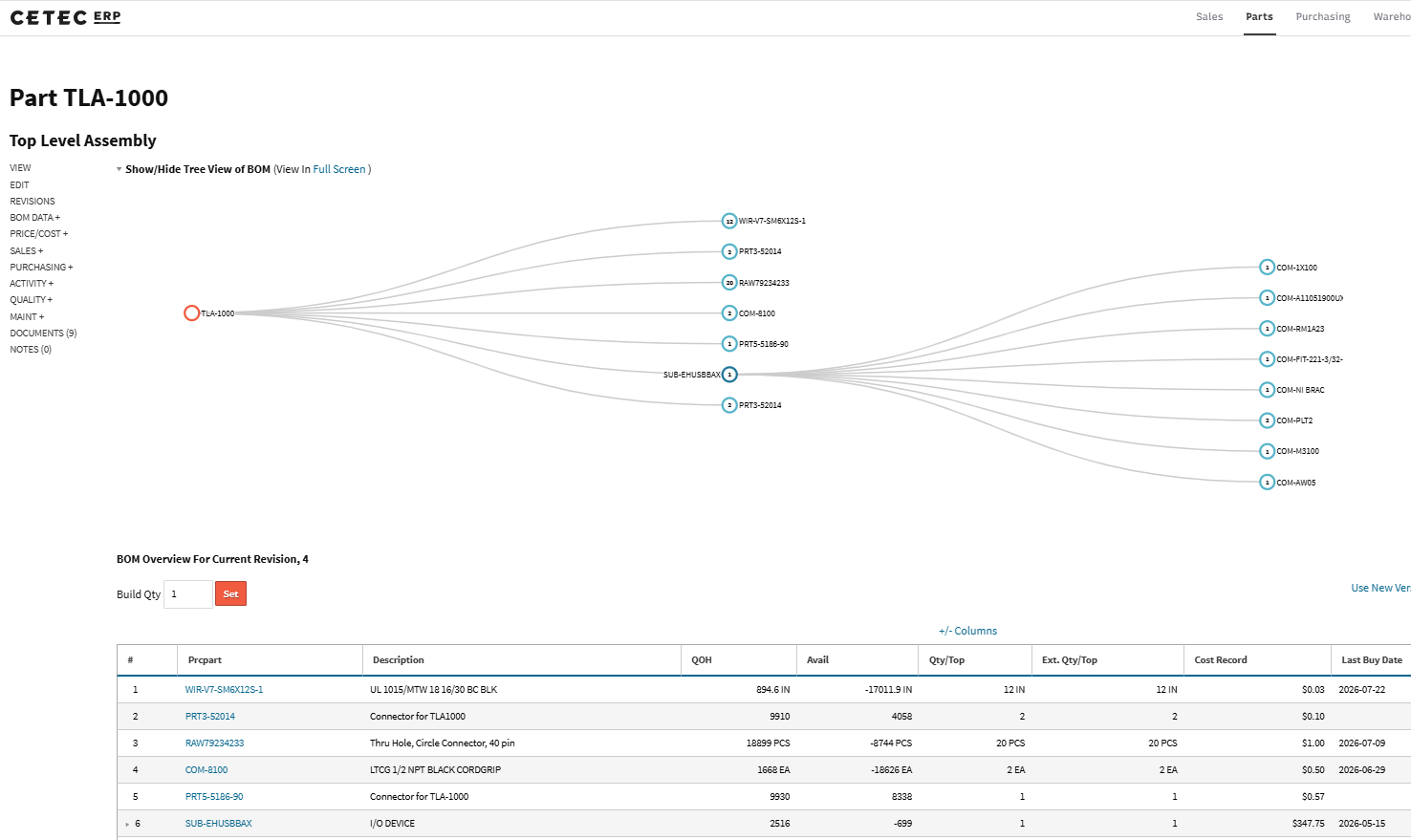Click the COM-1X100 node circle
Viewport: 1411px width, 840px height.
tap(1267, 268)
